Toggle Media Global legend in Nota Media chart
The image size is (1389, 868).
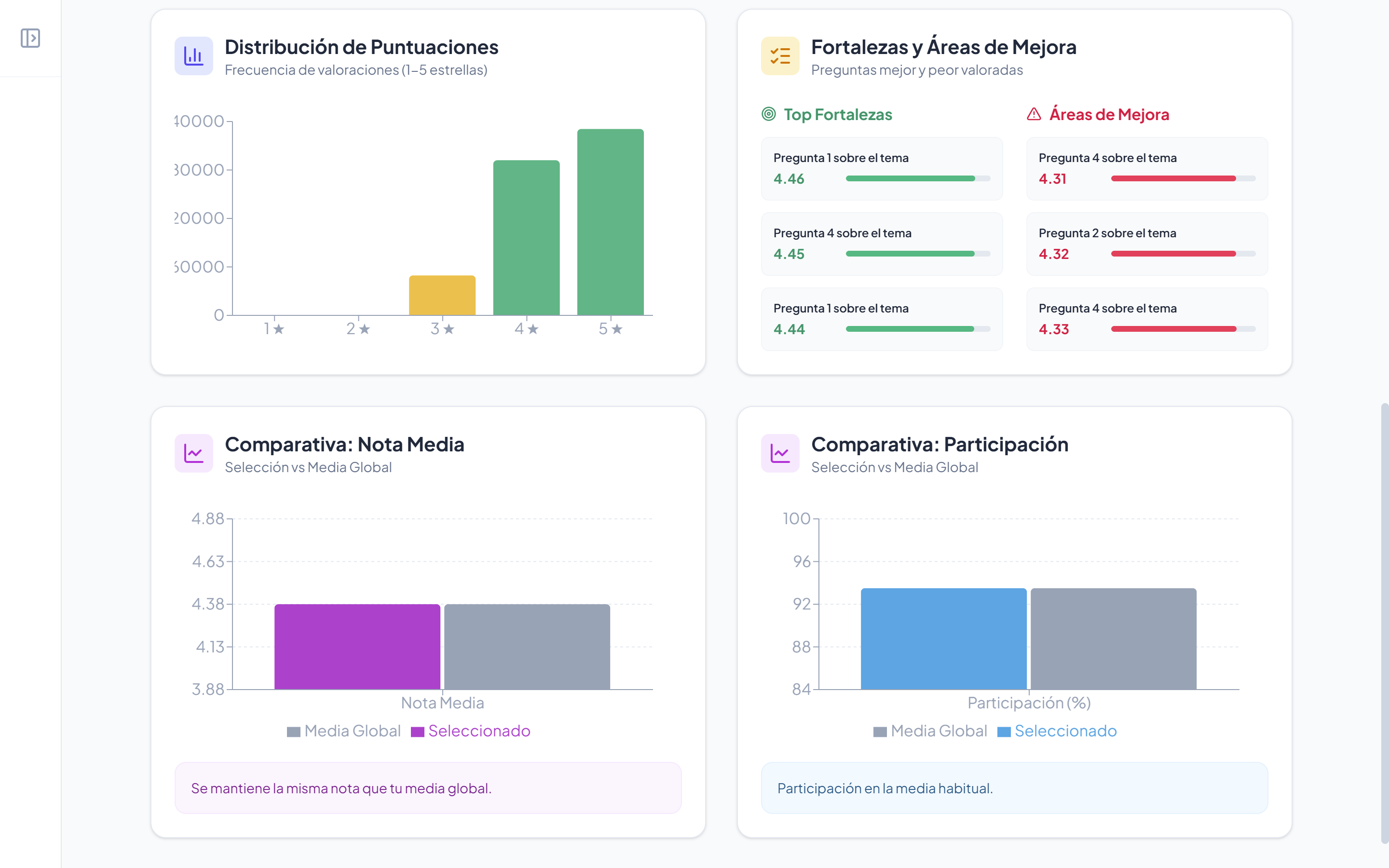(x=344, y=731)
